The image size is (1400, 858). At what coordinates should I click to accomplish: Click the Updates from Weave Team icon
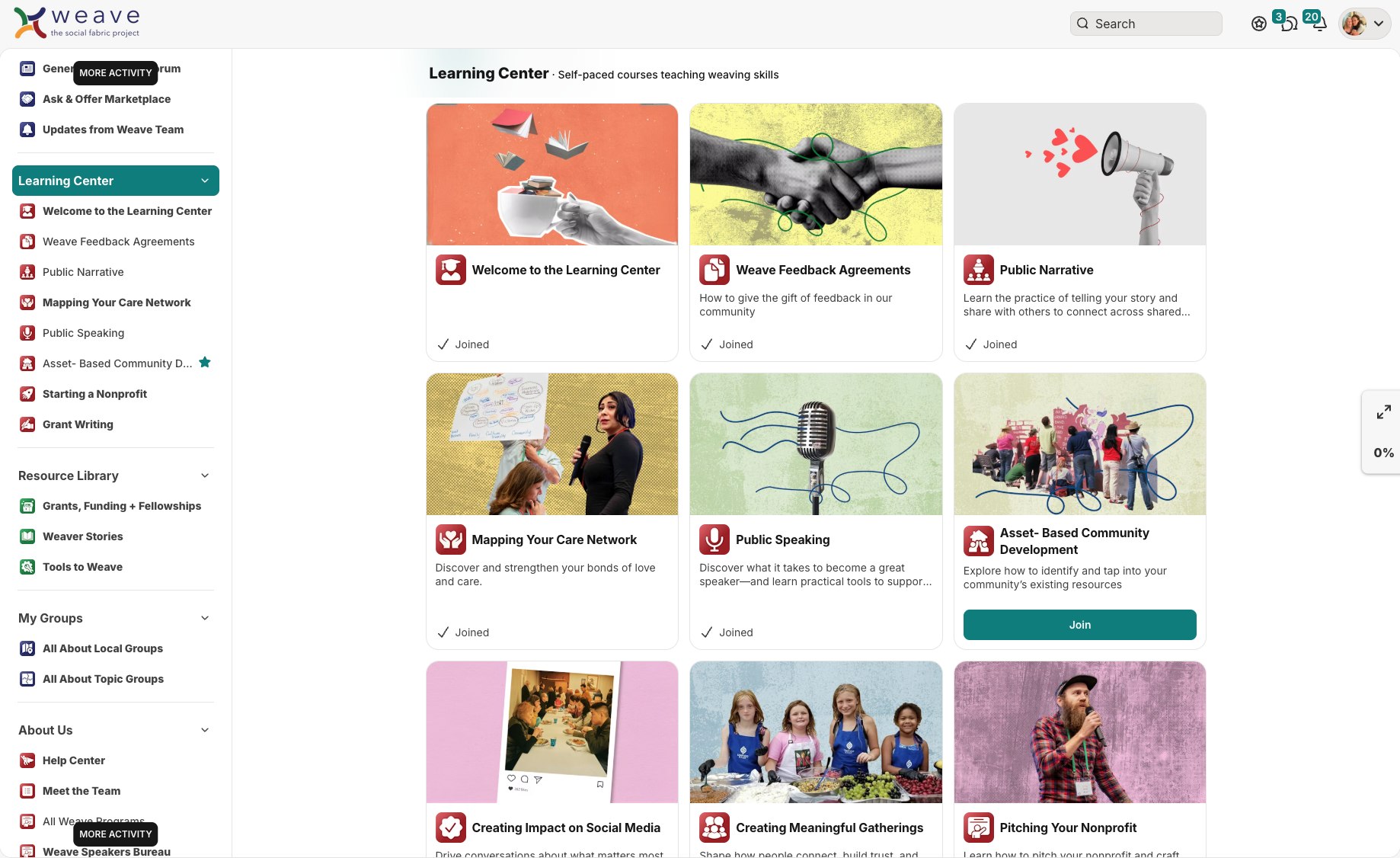click(x=27, y=130)
